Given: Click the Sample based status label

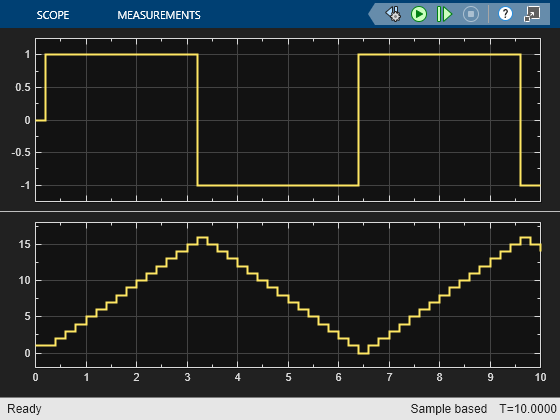Looking at the screenshot, I should pyautogui.click(x=449, y=409).
